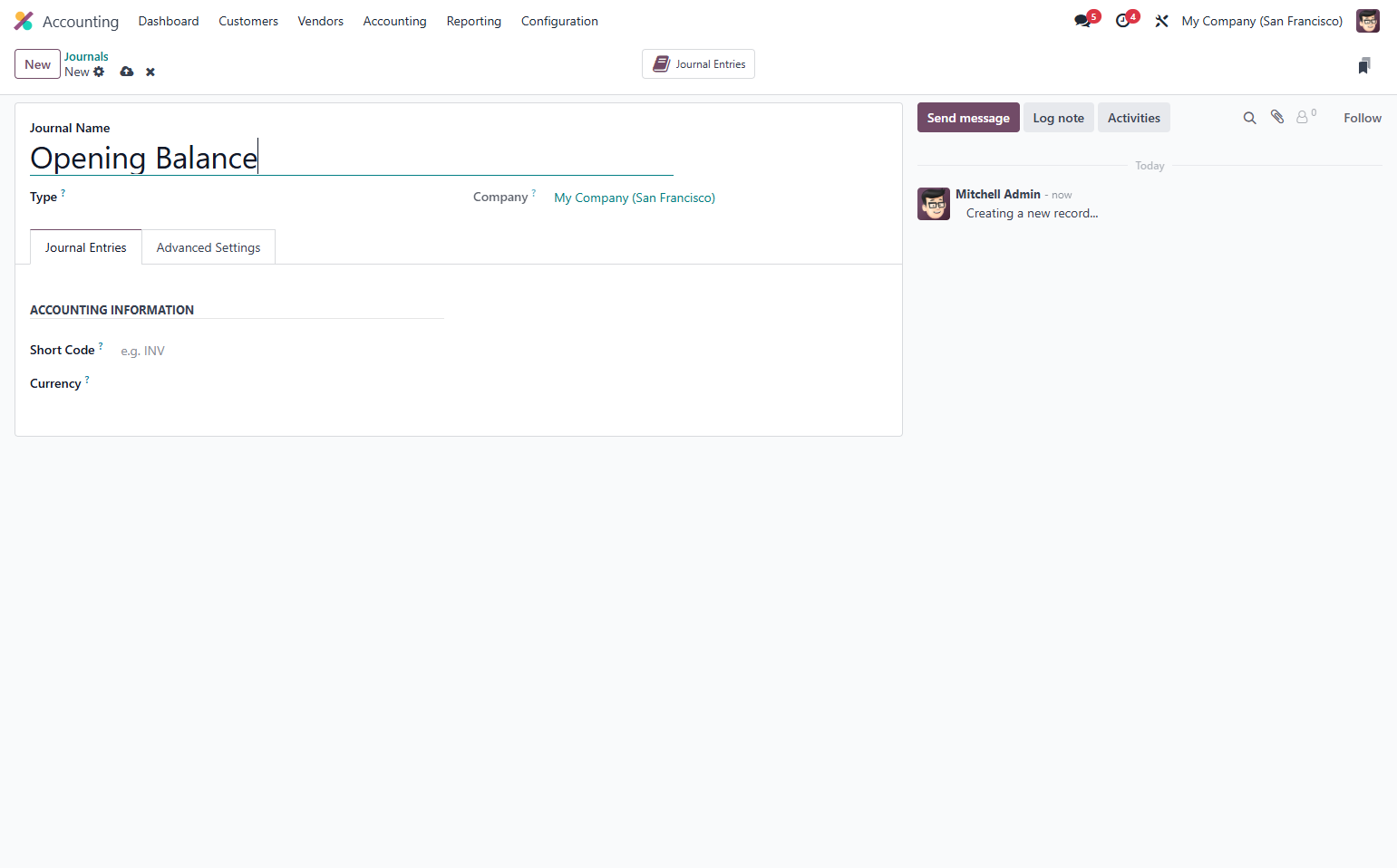Image resolution: width=1397 pixels, height=868 pixels.
Task: Open the Dashboard menu
Action: point(169,21)
